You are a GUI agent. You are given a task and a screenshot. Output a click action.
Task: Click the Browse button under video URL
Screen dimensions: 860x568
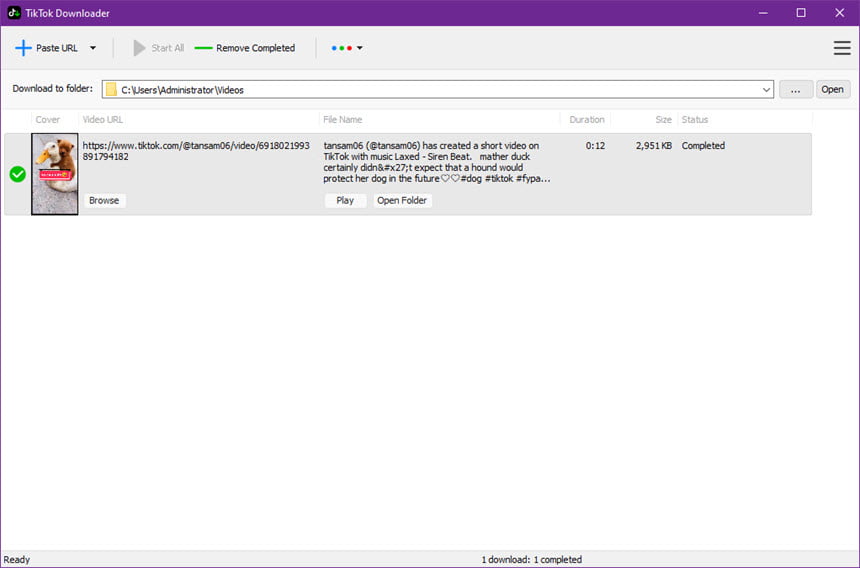(x=104, y=201)
